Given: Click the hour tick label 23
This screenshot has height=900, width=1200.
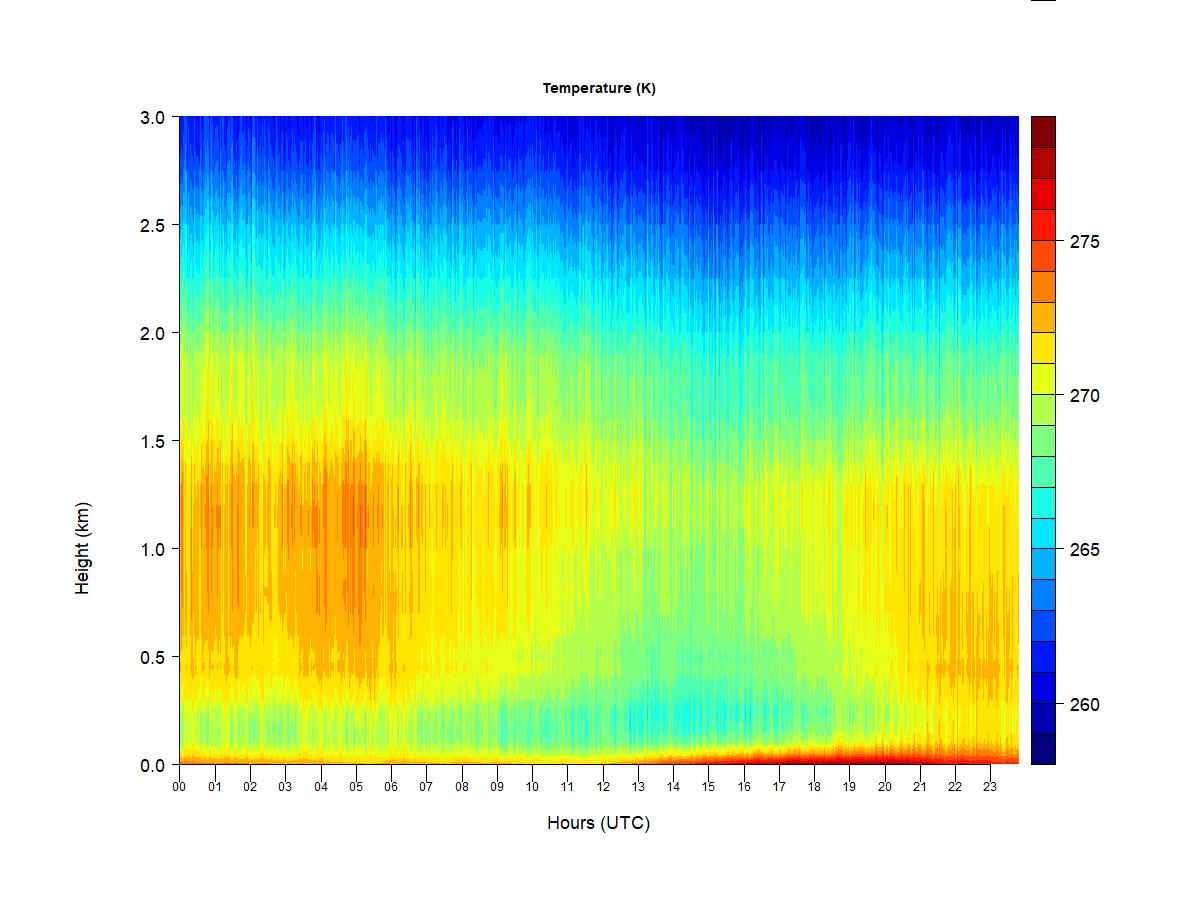Looking at the screenshot, I should click(x=990, y=786).
